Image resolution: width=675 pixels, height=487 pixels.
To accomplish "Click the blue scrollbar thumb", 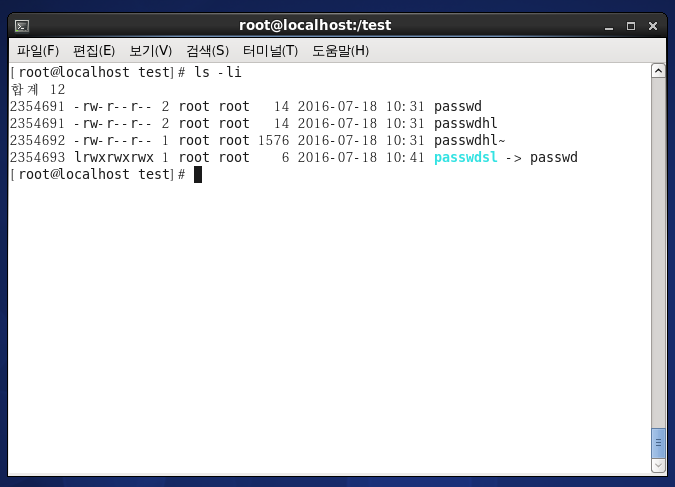I will (659, 443).
